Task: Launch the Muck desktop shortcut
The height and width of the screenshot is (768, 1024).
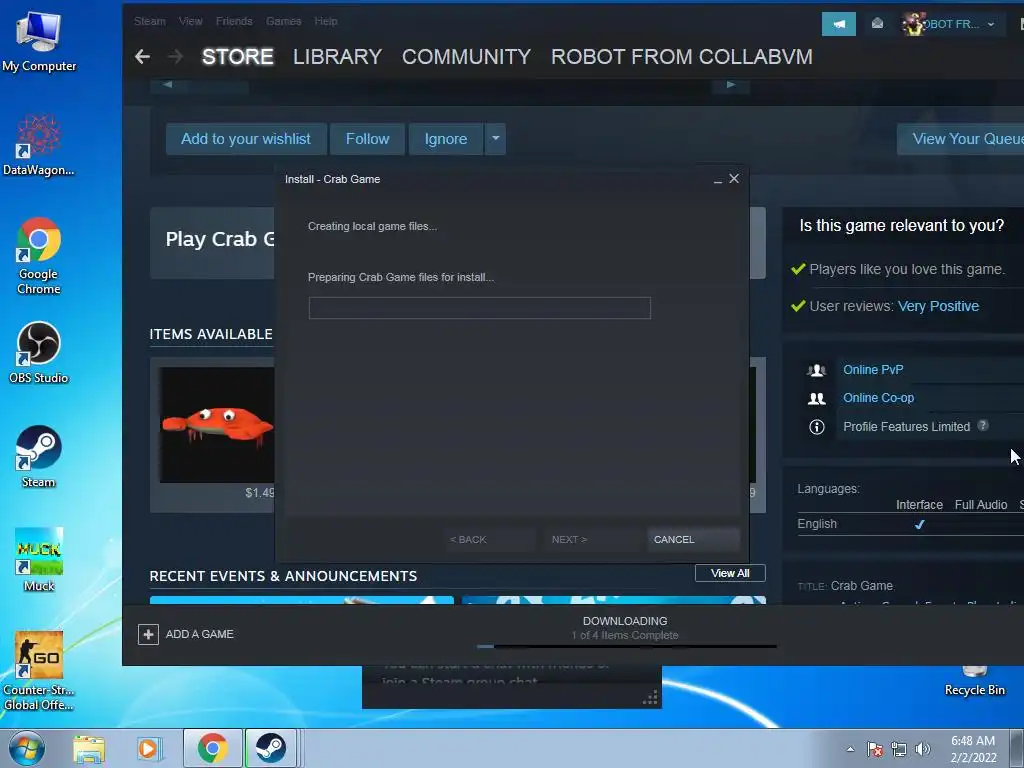Action: [x=39, y=560]
